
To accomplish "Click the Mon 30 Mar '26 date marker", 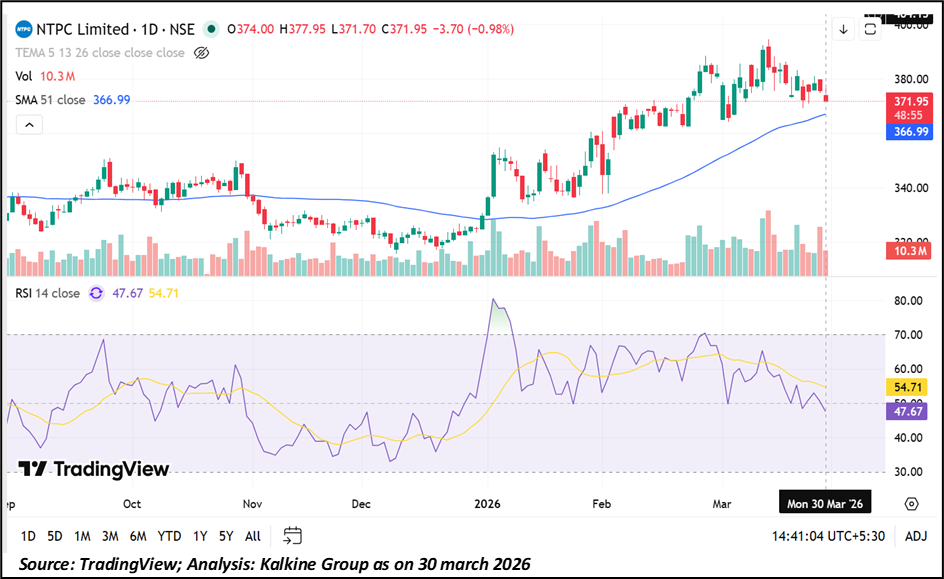I will tap(825, 503).
